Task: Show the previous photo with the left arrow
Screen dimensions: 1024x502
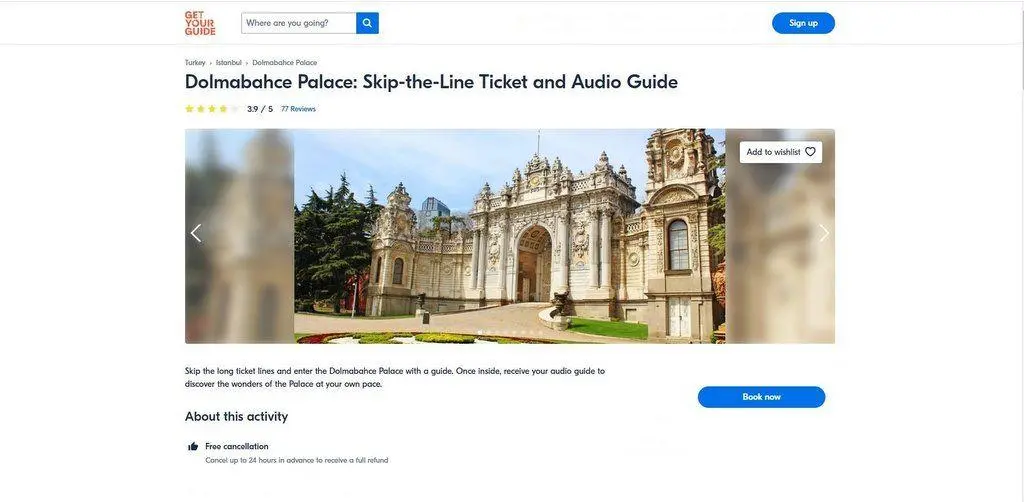Action: pyautogui.click(x=196, y=233)
